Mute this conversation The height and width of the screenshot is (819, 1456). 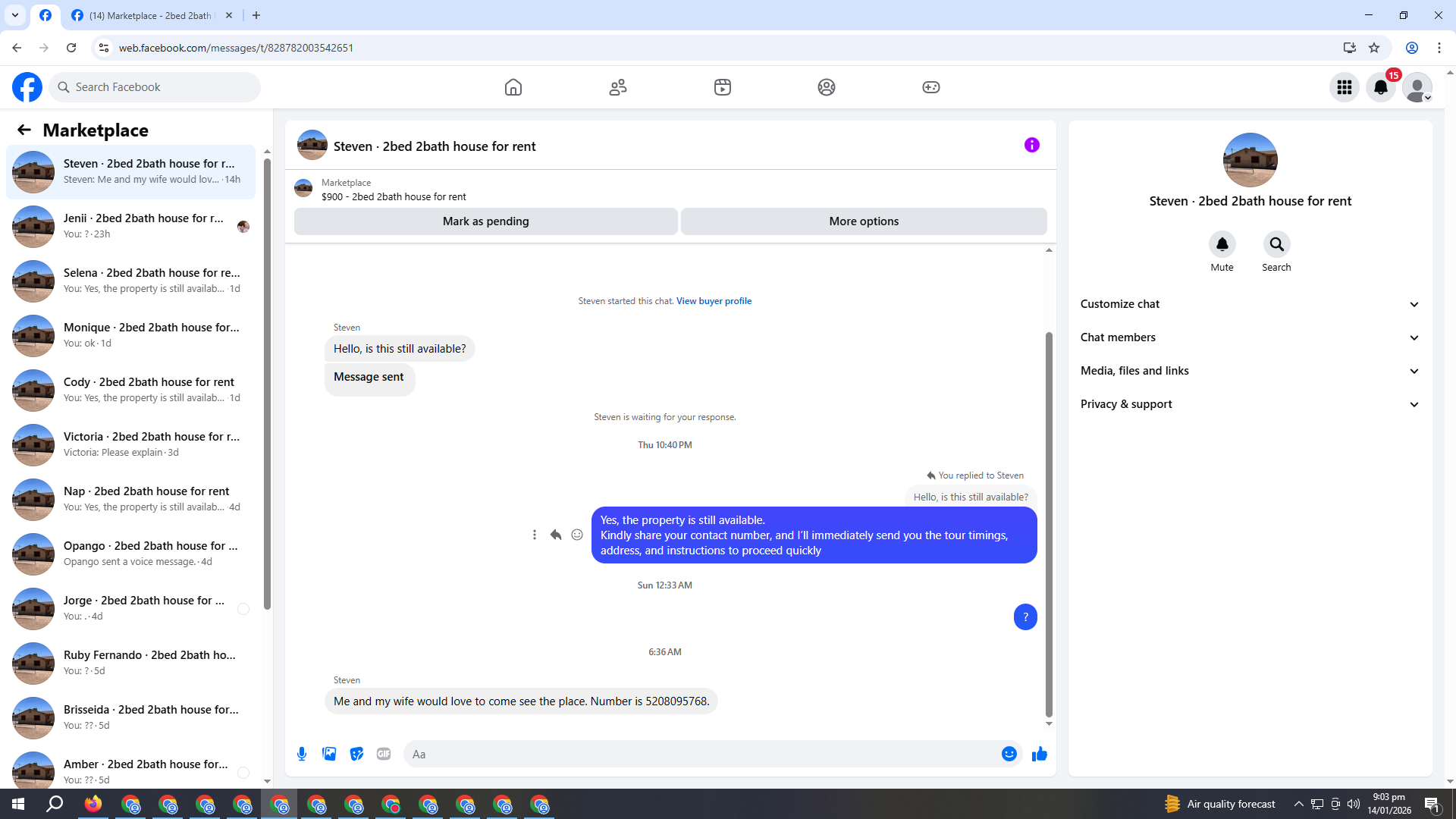pyautogui.click(x=1222, y=244)
